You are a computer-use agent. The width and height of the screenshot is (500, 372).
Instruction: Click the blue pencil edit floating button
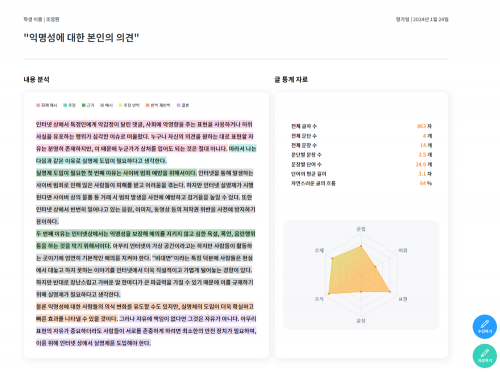point(485,327)
